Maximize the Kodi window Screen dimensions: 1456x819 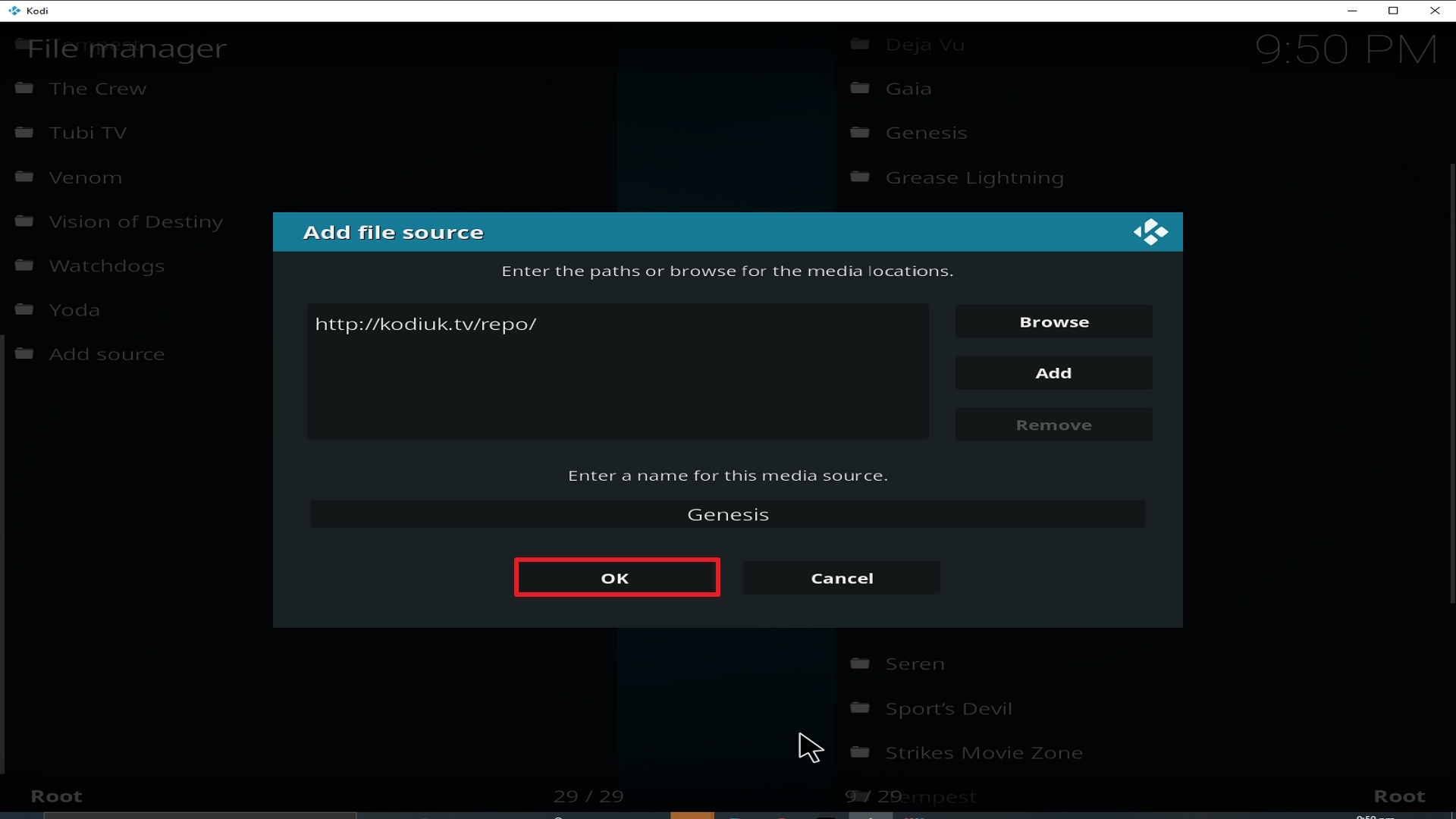coord(1393,11)
